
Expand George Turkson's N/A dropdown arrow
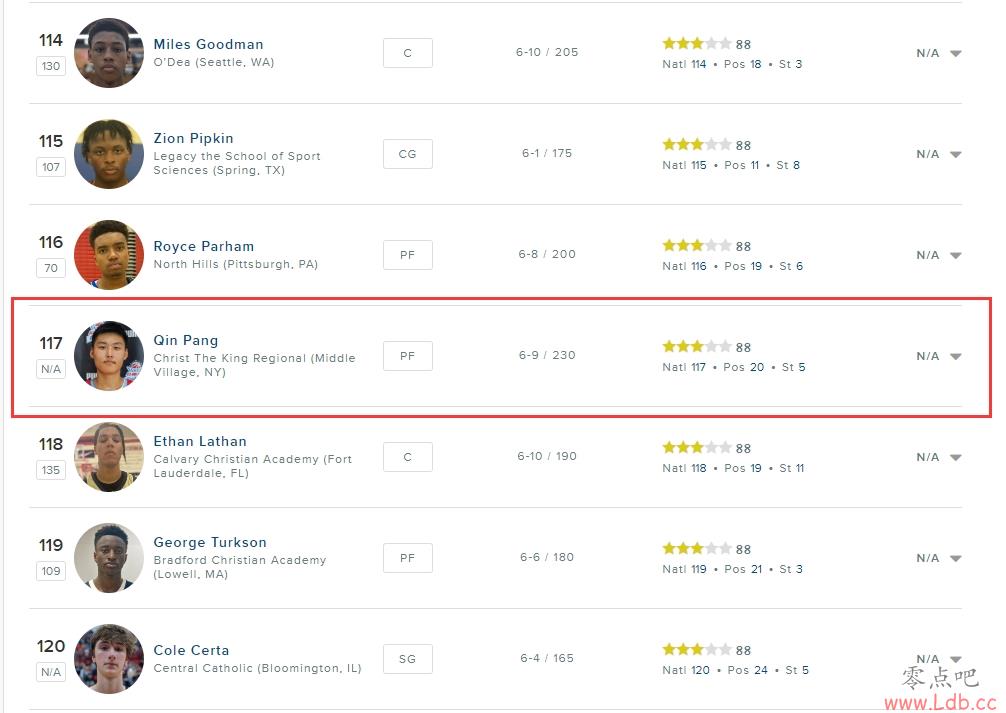tap(955, 558)
